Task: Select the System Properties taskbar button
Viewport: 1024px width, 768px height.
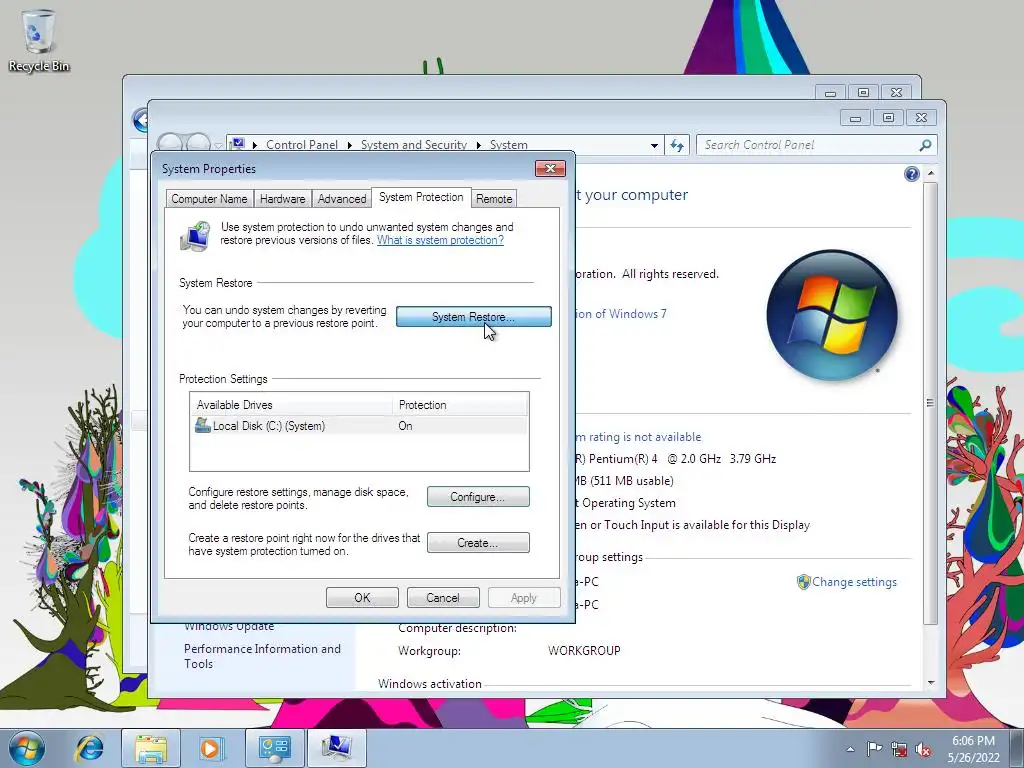Action: click(336, 748)
